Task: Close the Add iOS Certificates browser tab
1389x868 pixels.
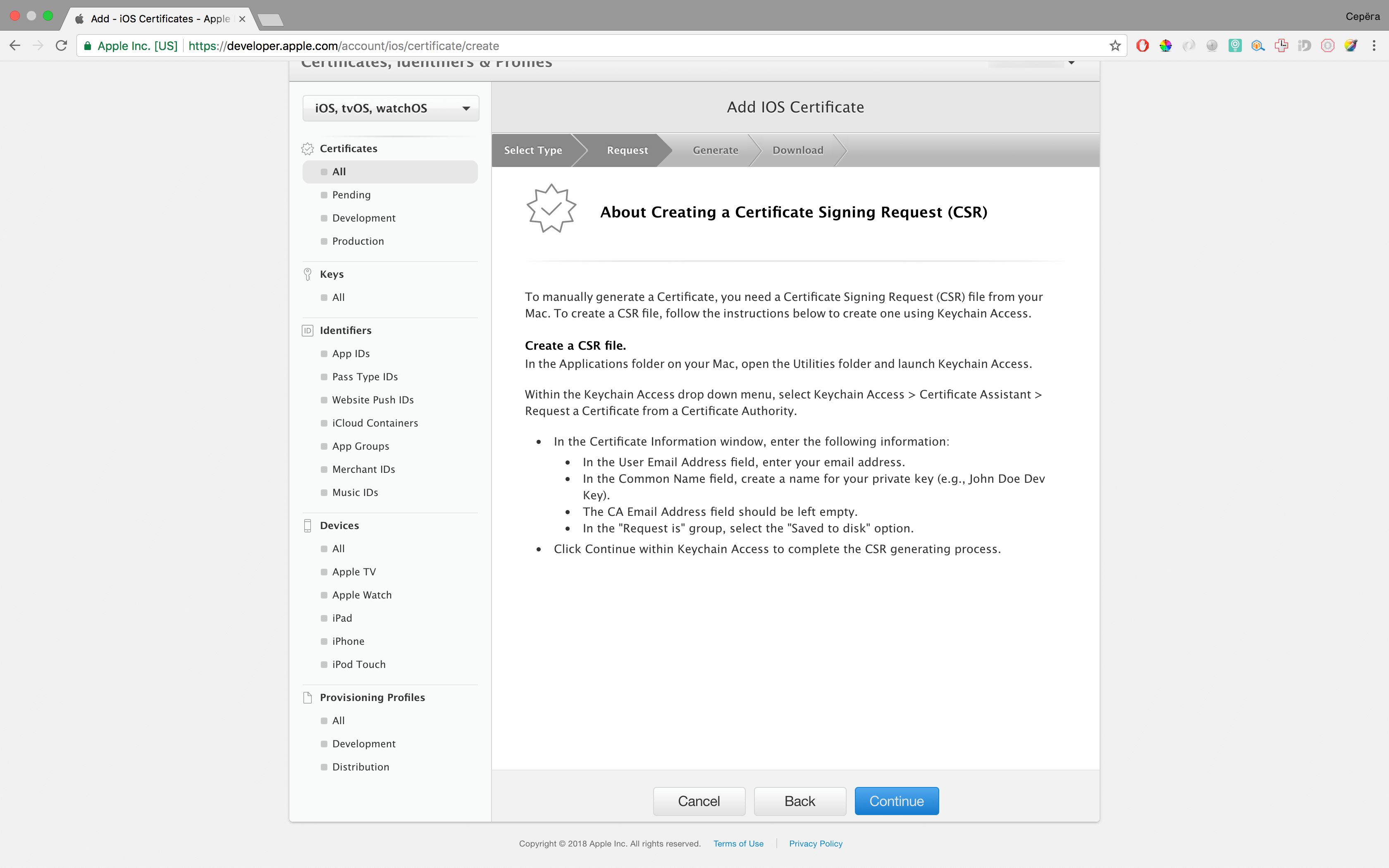Action: [242, 19]
